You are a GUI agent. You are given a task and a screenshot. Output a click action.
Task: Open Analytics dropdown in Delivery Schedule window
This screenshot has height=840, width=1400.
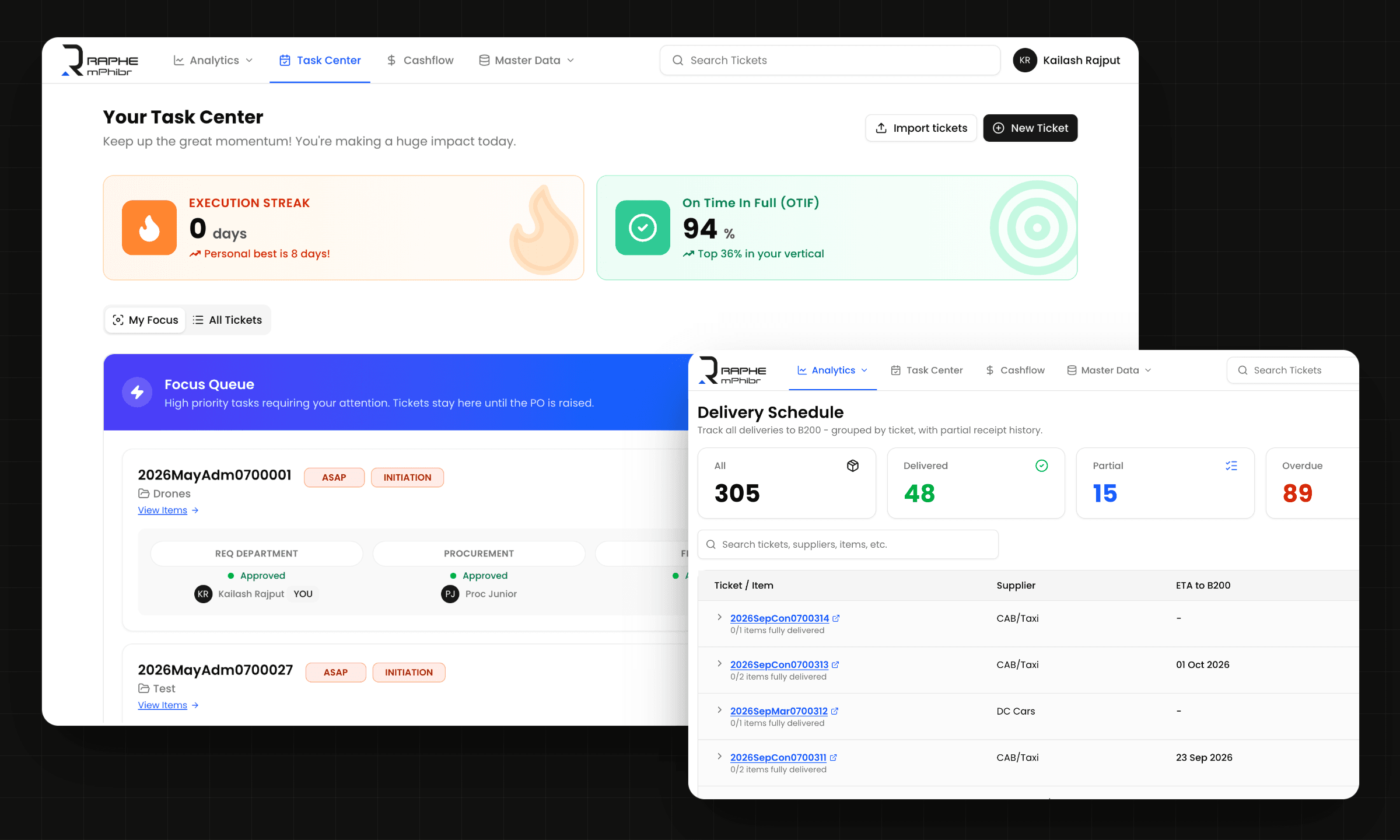pyautogui.click(x=833, y=370)
